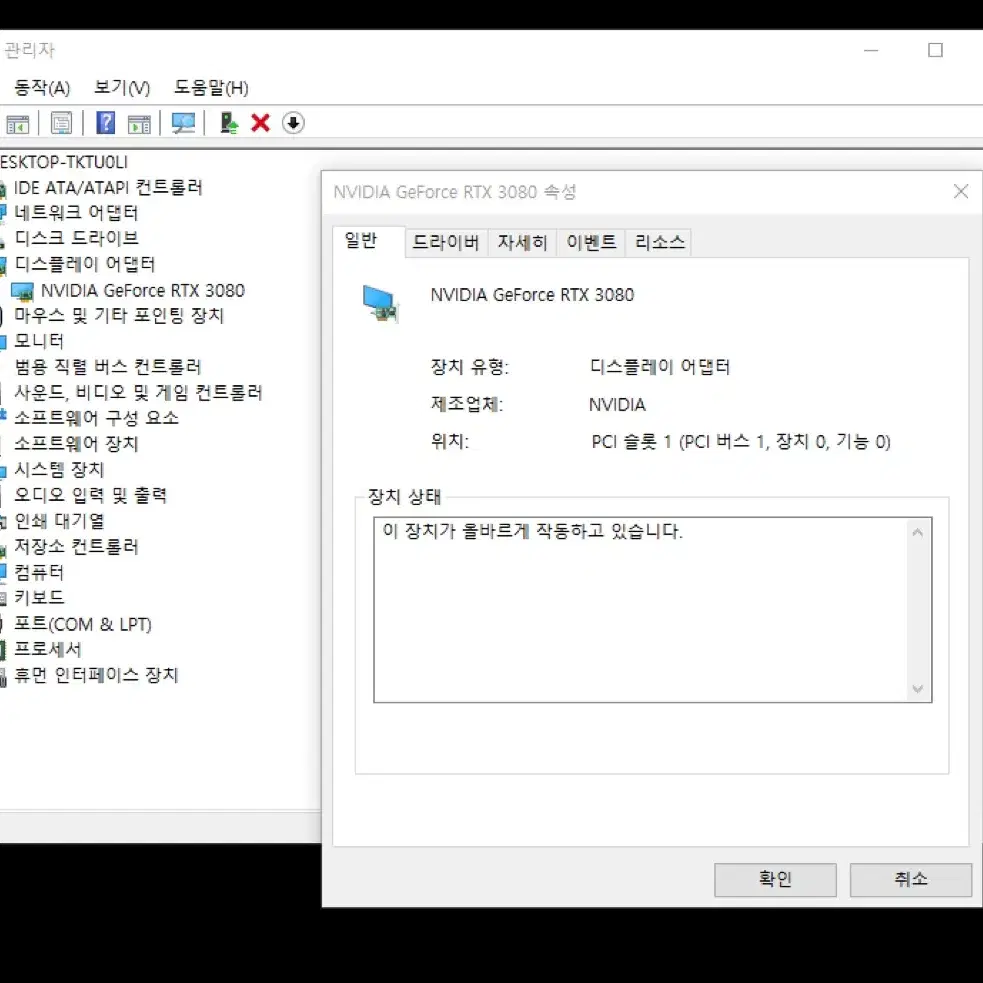
Task: Switch to the 리소스 tab
Action: [660, 243]
